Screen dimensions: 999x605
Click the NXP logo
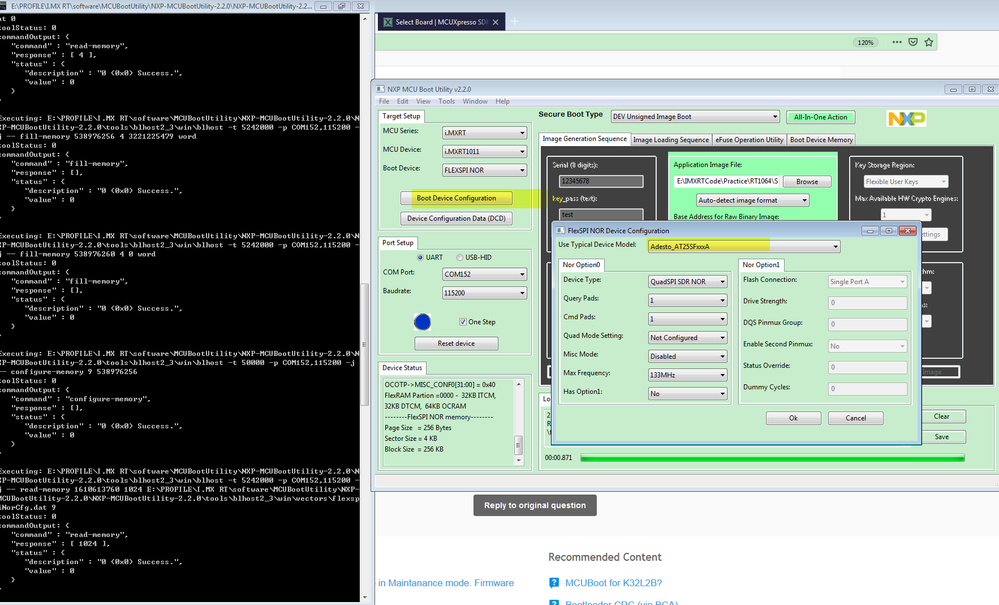(x=908, y=118)
